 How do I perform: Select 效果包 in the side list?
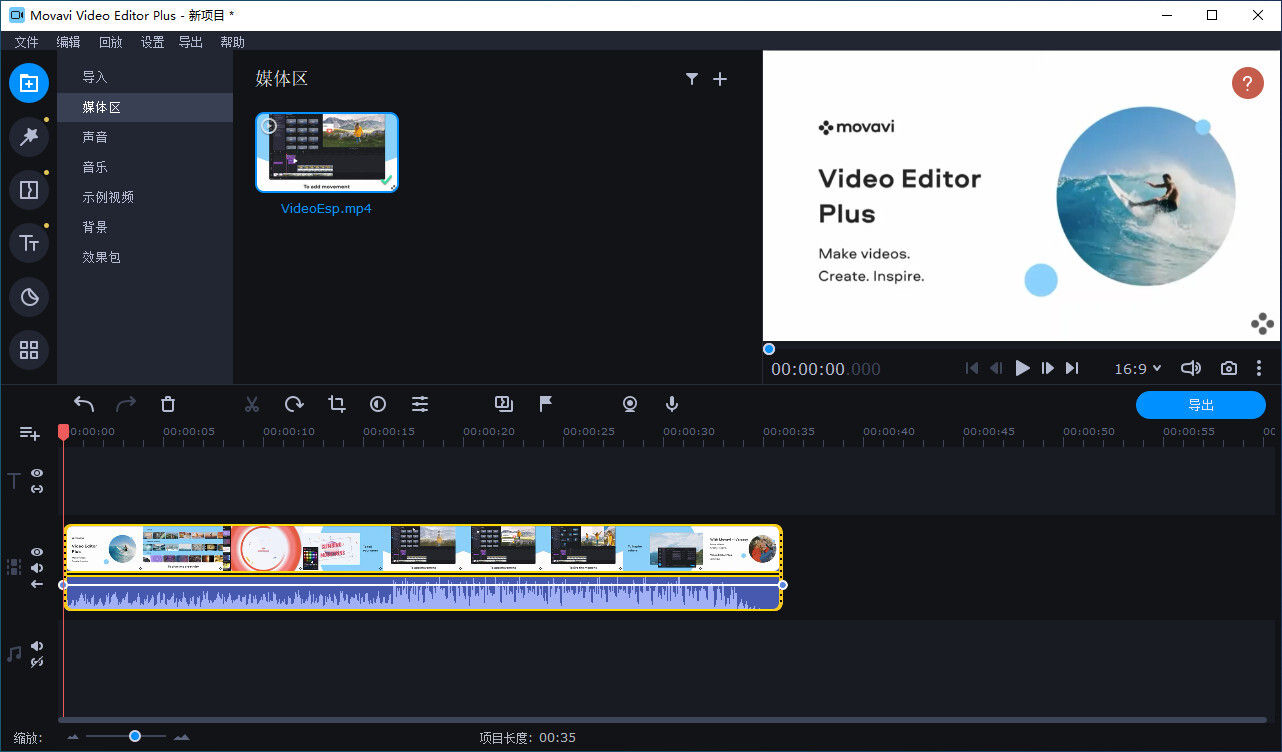coord(145,257)
